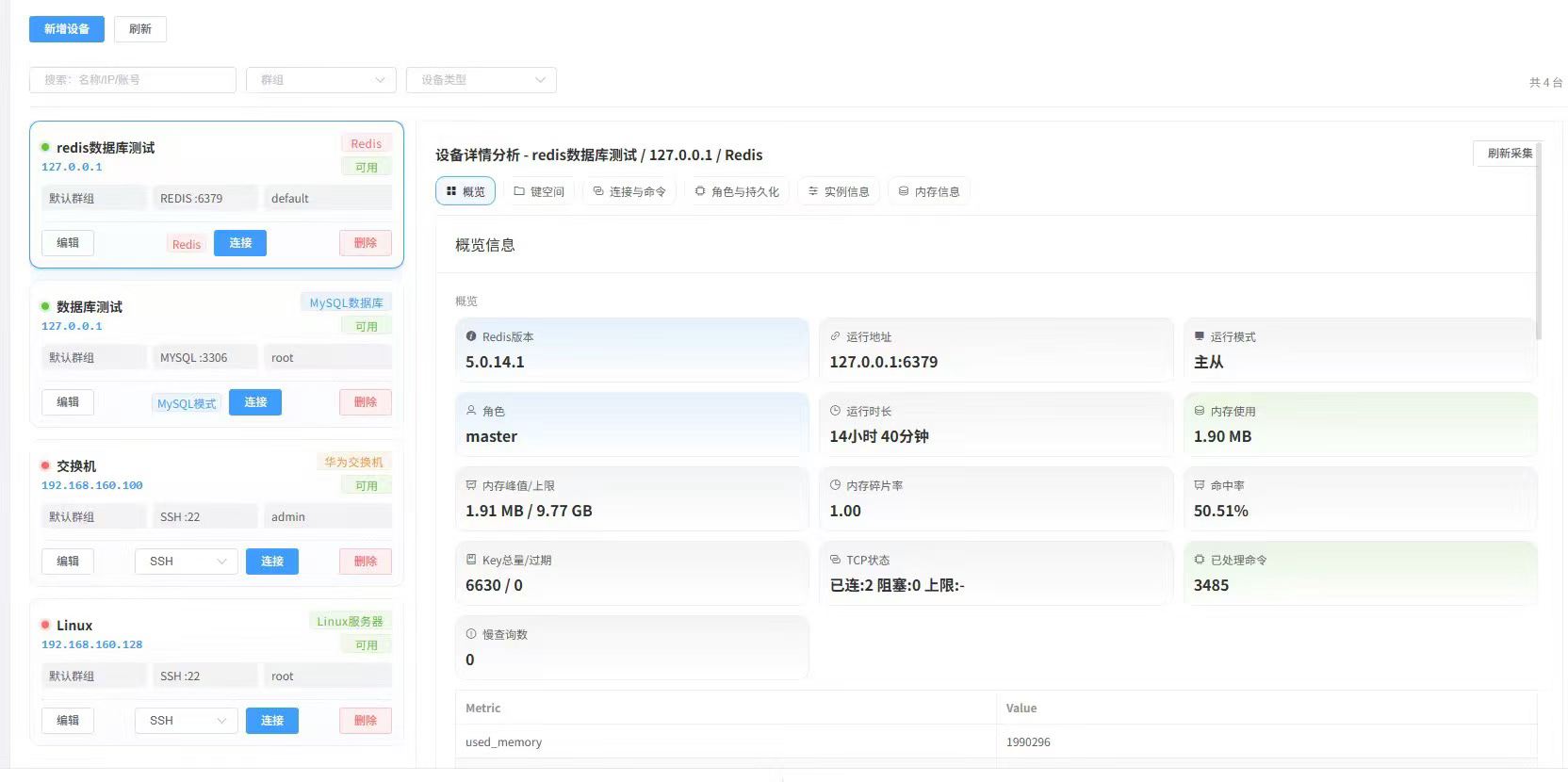Viewport: 1568px width, 782px height.
Task: Open the 角色与持久化 tab
Action: (737, 191)
